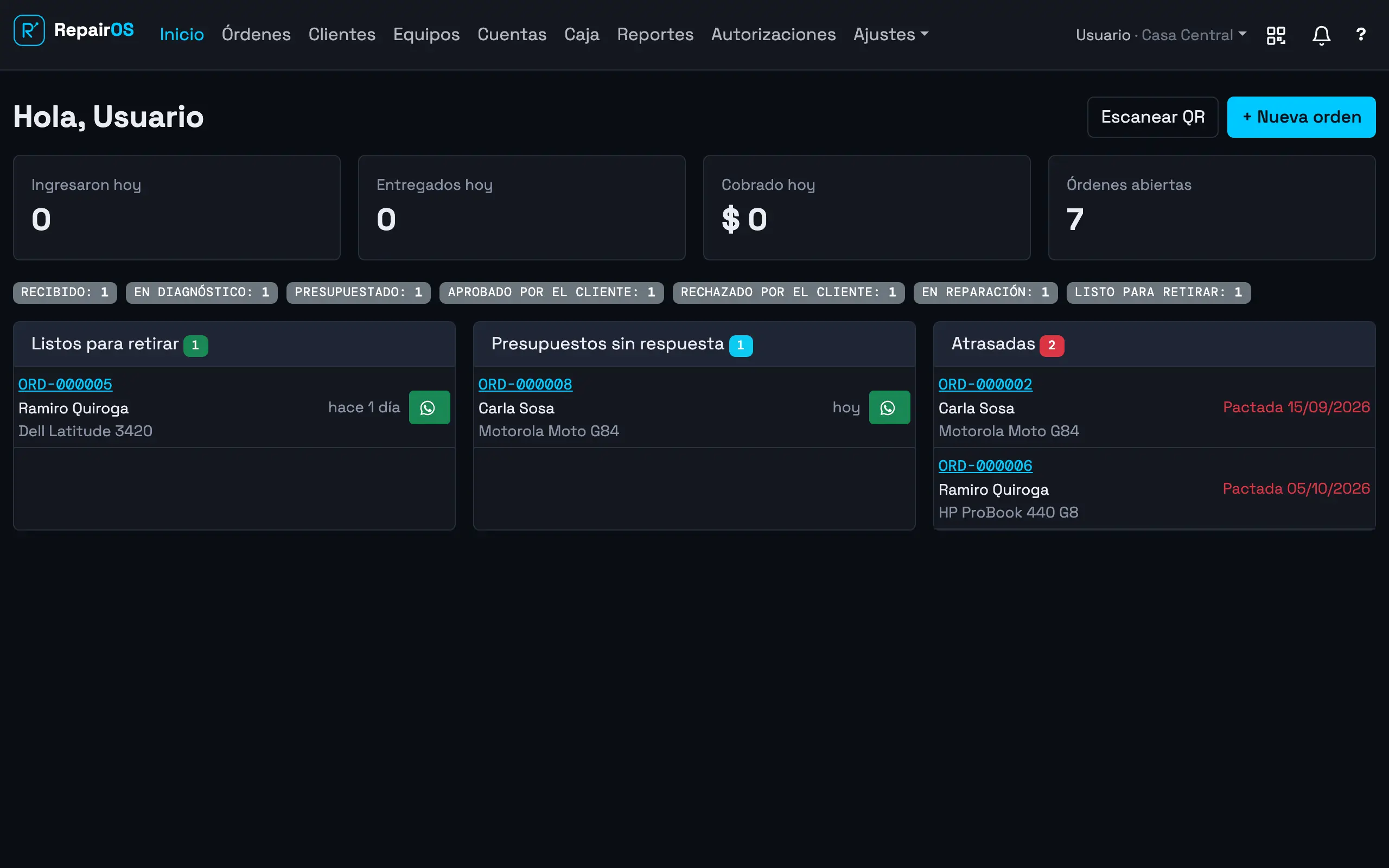This screenshot has width=1389, height=868.
Task: Click the Cobrado hoy stat card
Action: point(866,208)
